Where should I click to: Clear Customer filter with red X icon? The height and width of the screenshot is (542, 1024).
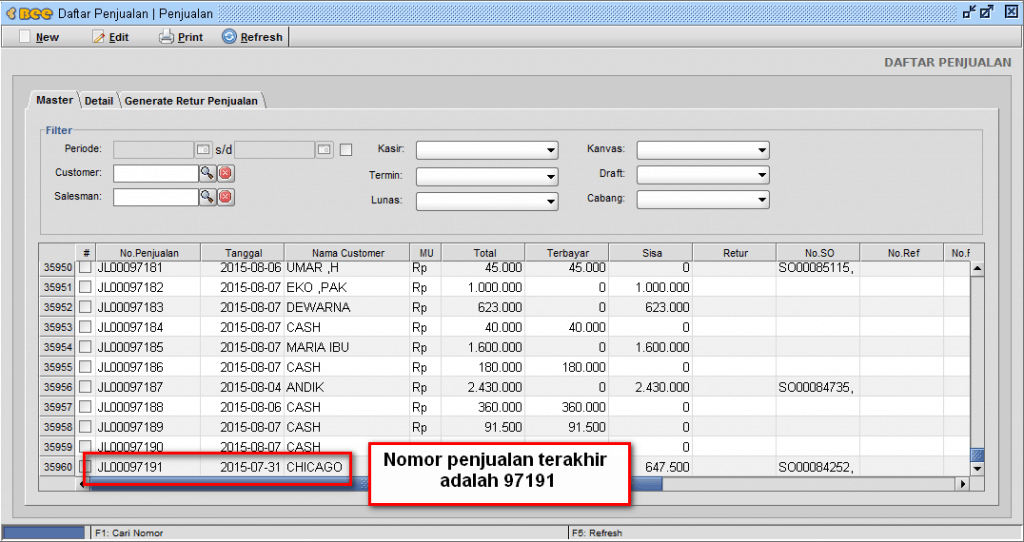226,173
